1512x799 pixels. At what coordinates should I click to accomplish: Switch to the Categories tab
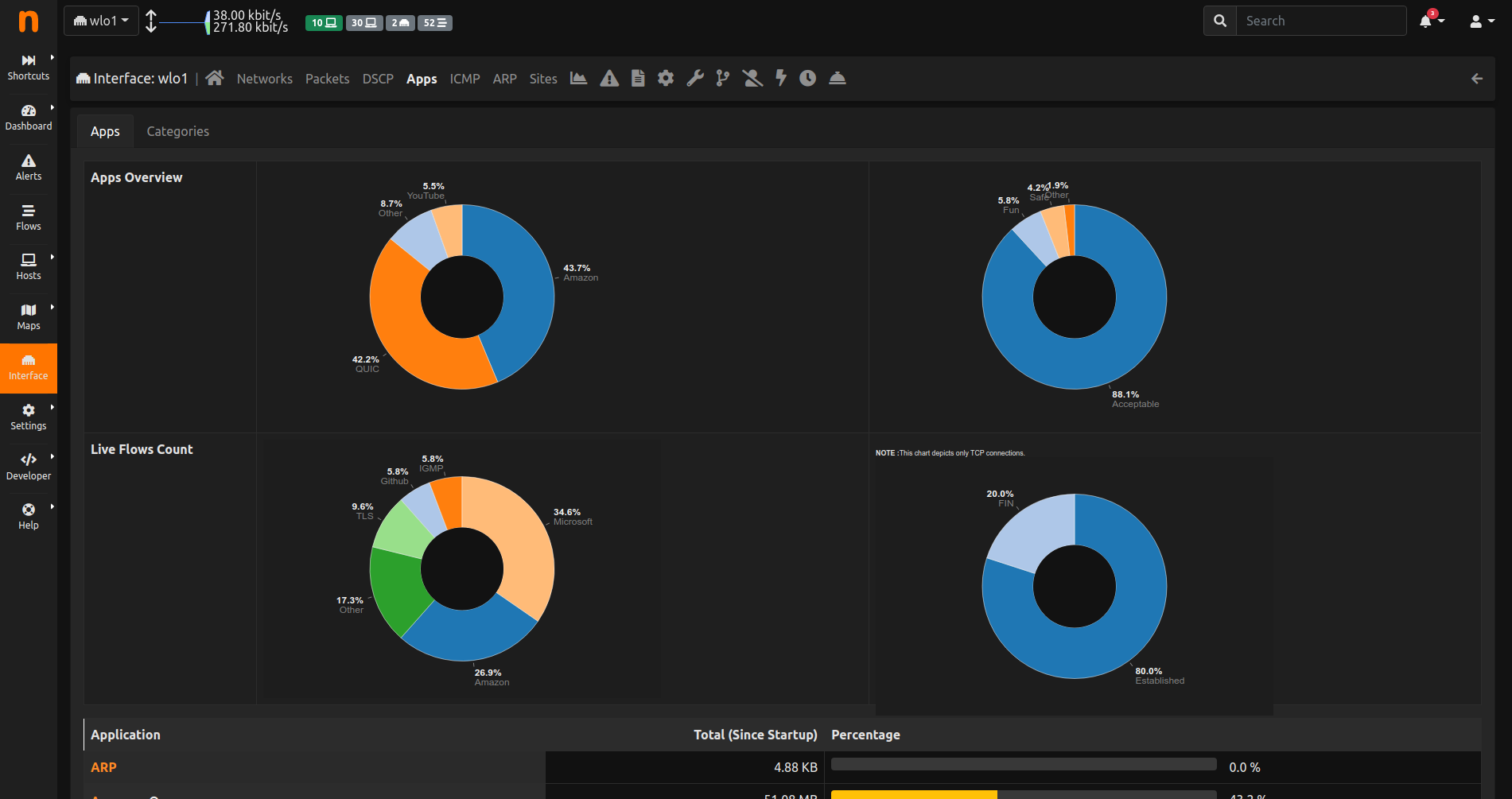[177, 130]
